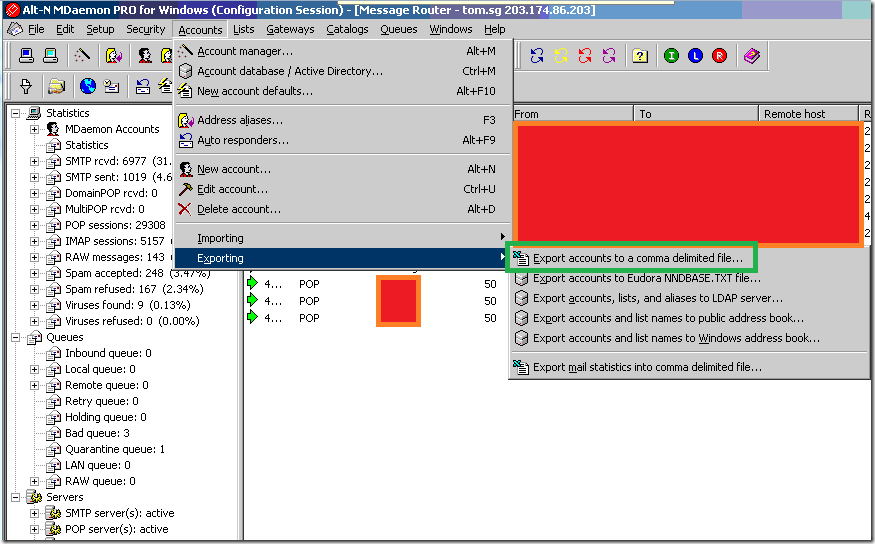
Task: Open the File menu
Action: 36,29
